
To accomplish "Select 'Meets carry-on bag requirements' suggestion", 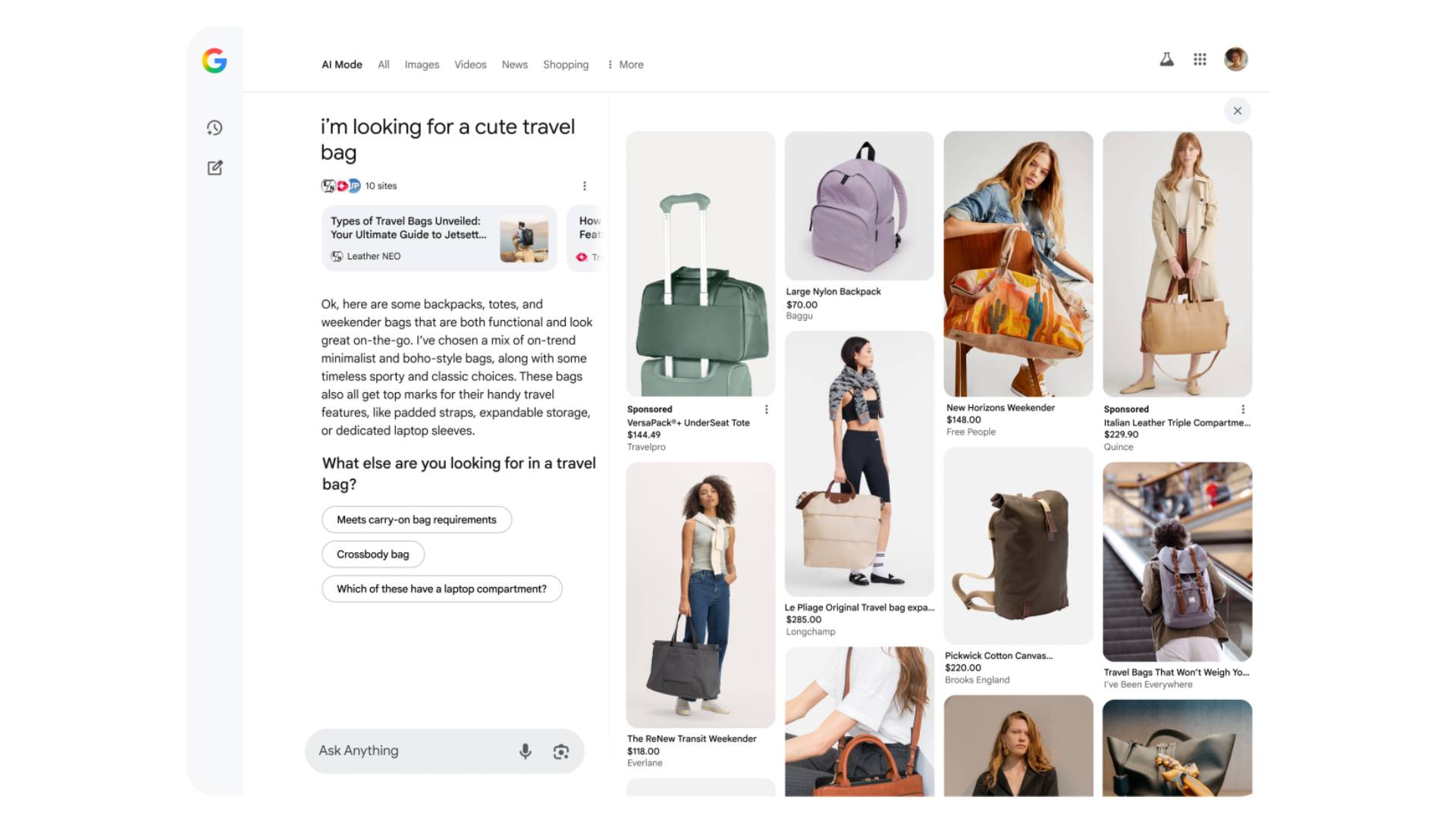I will coord(416,520).
